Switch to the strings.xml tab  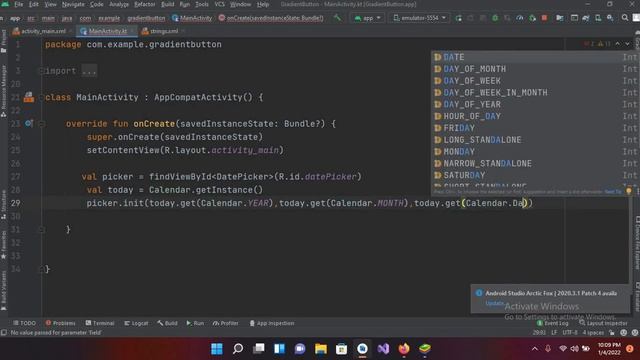pos(164,31)
